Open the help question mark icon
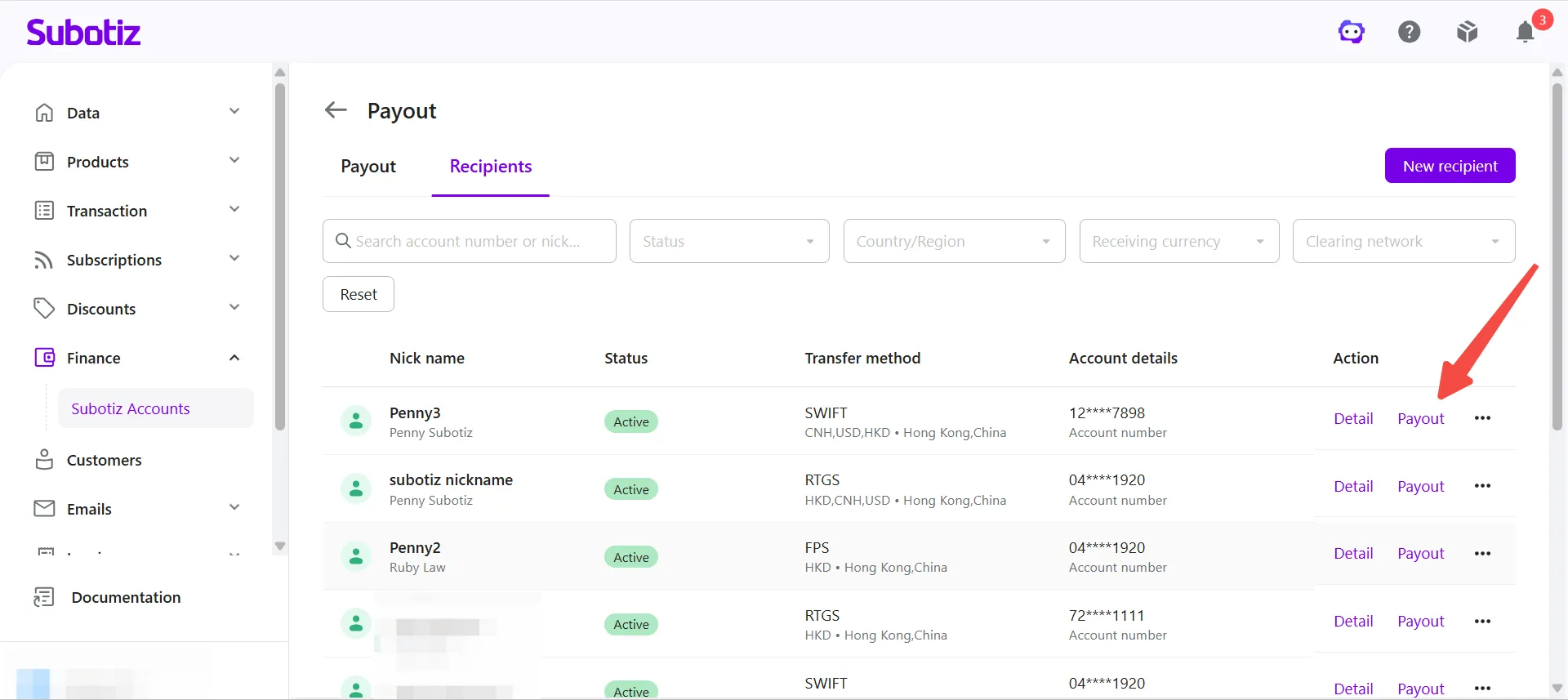 click(1410, 32)
